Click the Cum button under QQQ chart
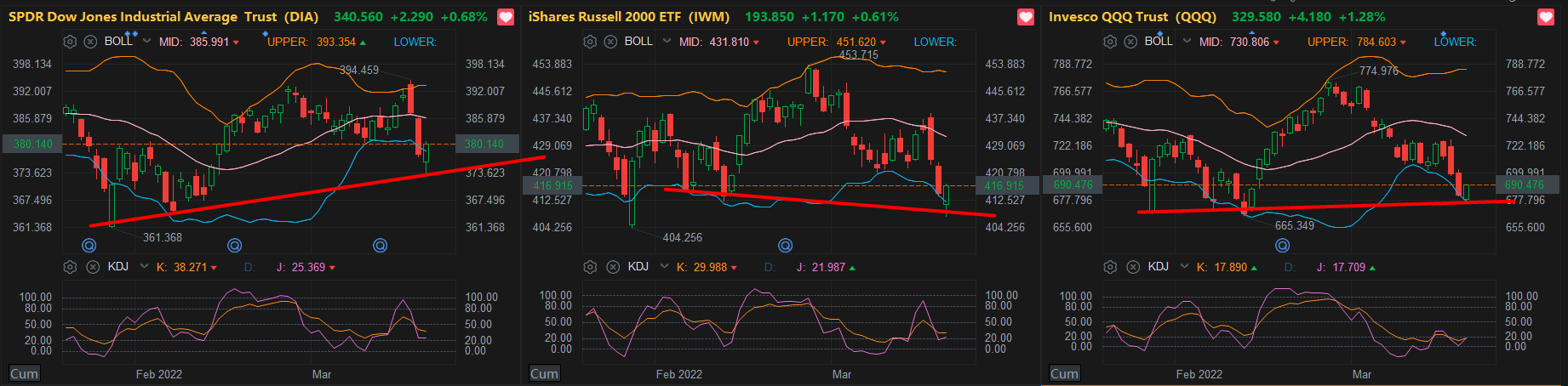The width and height of the screenshot is (1568, 386). pos(1064,374)
